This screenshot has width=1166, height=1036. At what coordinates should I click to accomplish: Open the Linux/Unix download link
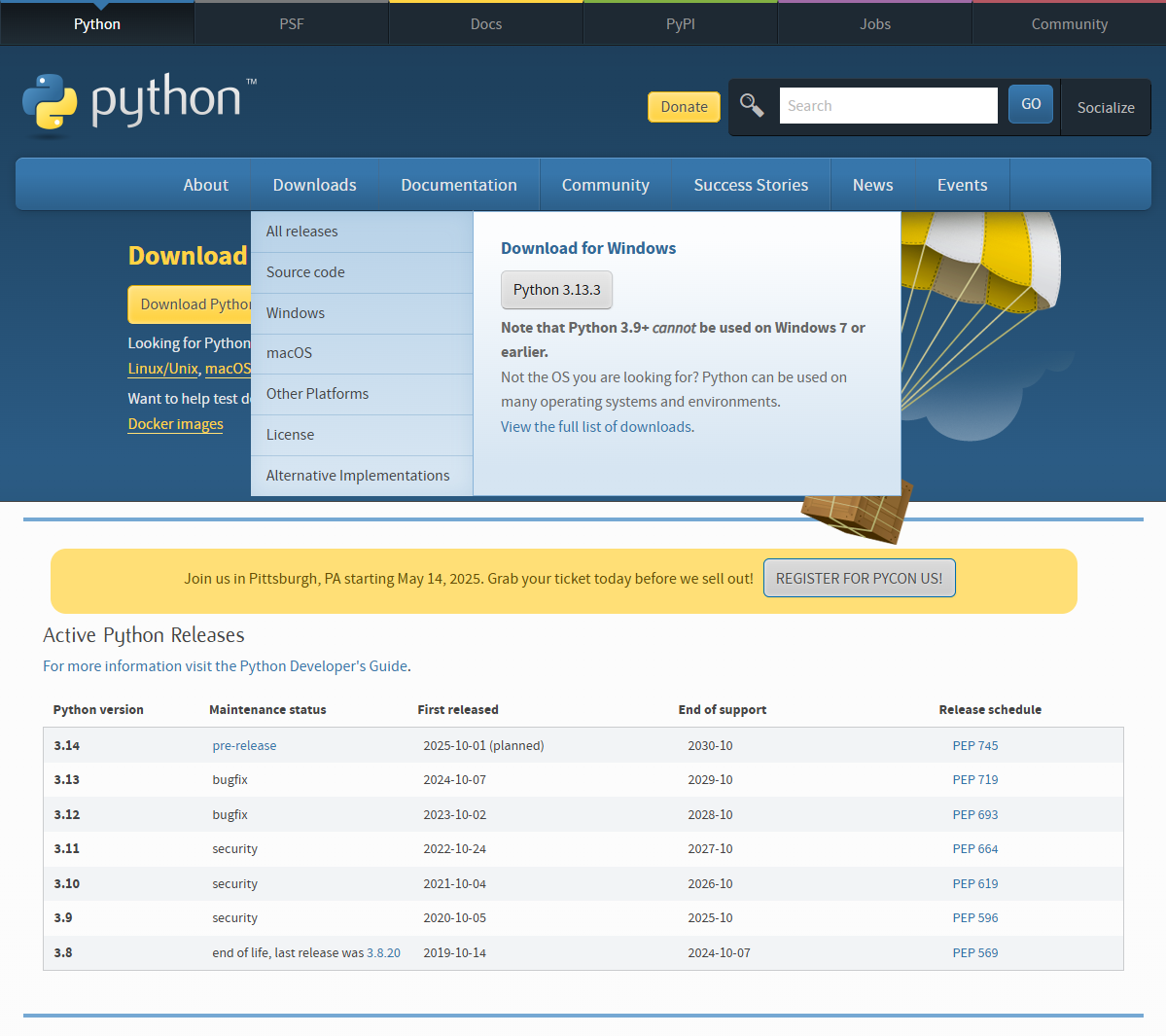[x=162, y=368]
